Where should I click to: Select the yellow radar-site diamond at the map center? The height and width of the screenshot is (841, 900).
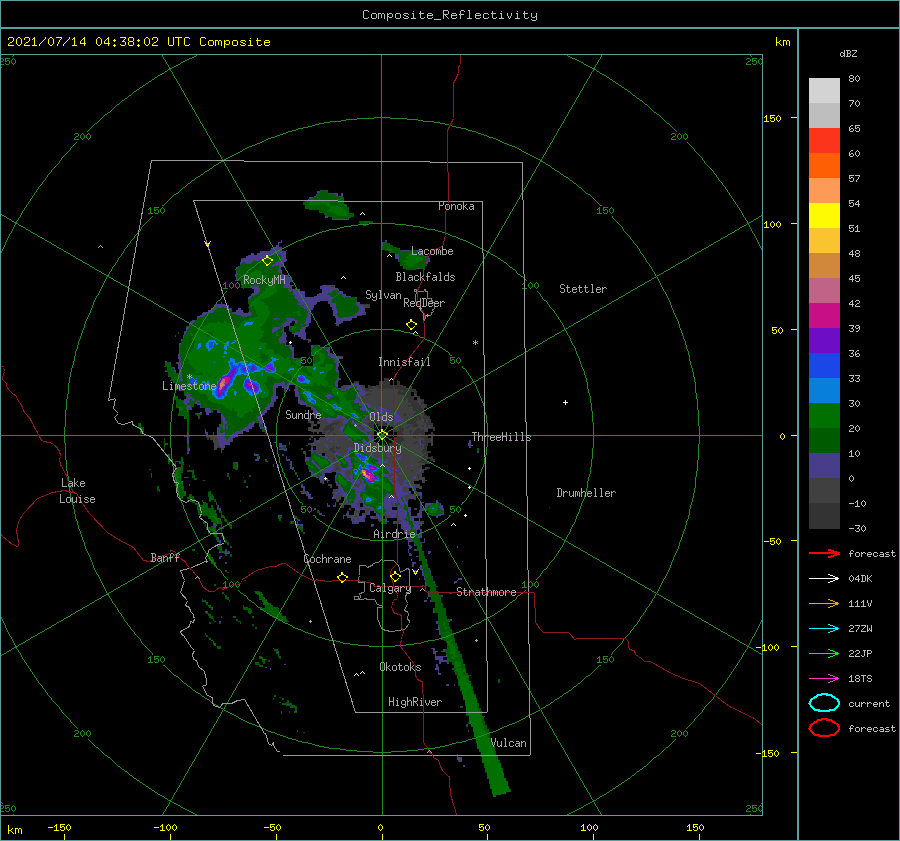[x=382, y=435]
